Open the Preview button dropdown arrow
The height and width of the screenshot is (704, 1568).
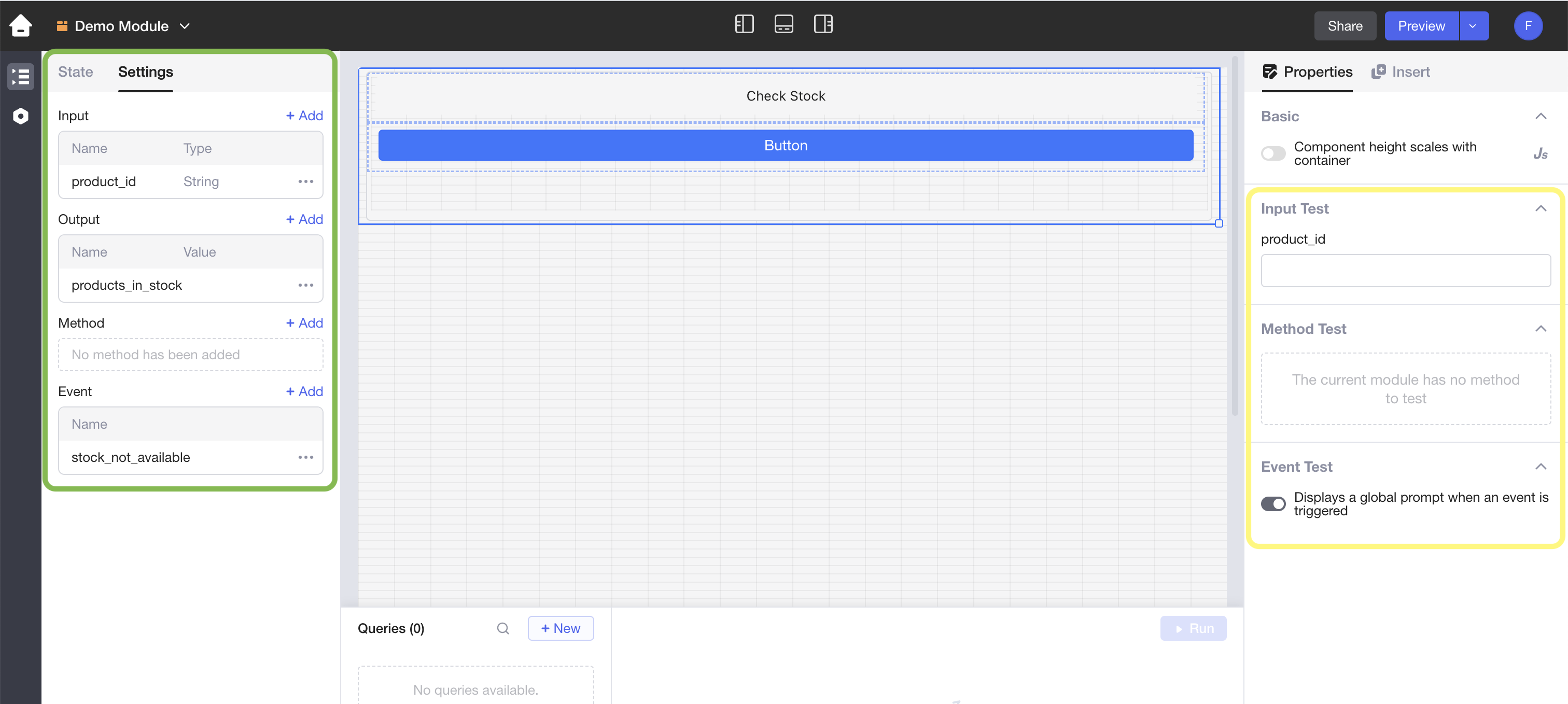click(x=1473, y=26)
